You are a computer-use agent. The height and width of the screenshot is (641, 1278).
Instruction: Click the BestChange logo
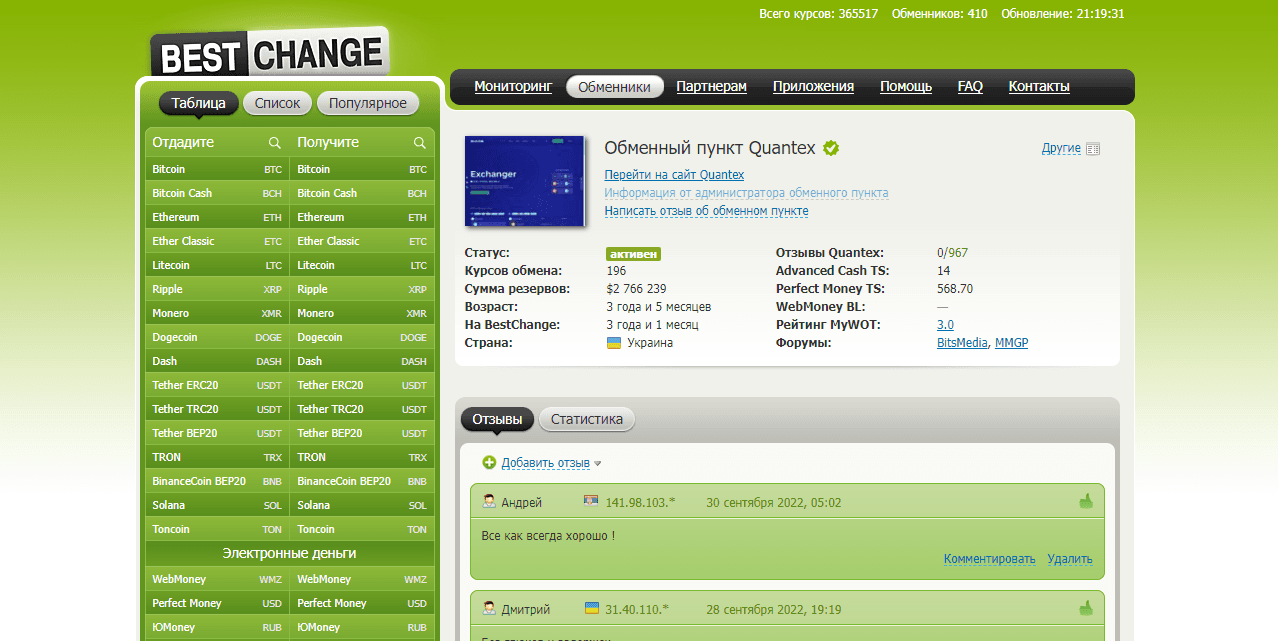(268, 54)
